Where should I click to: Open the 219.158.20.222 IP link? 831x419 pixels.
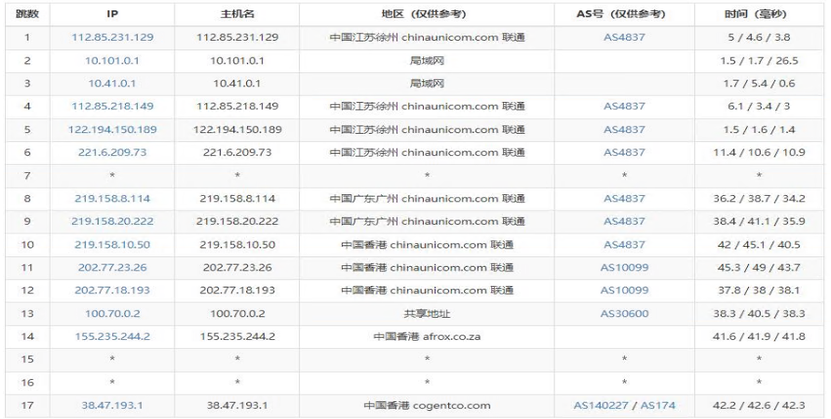(x=112, y=221)
